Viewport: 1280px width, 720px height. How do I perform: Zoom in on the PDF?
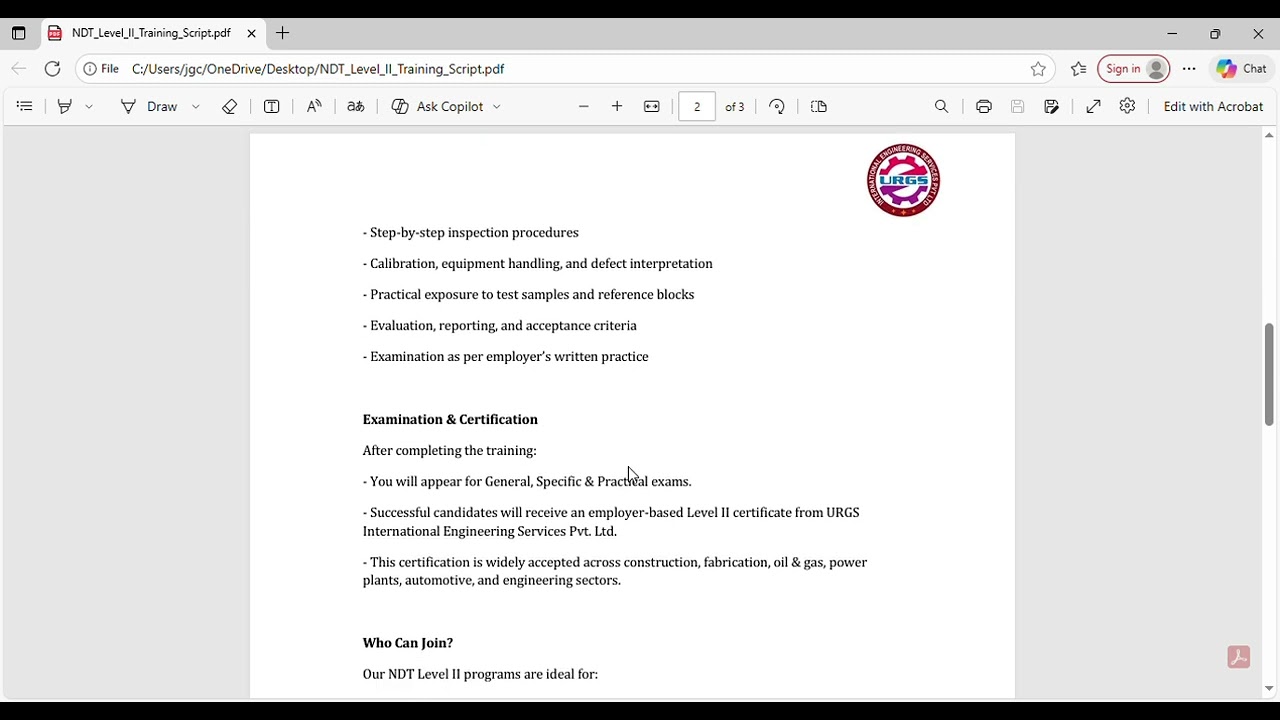click(617, 106)
